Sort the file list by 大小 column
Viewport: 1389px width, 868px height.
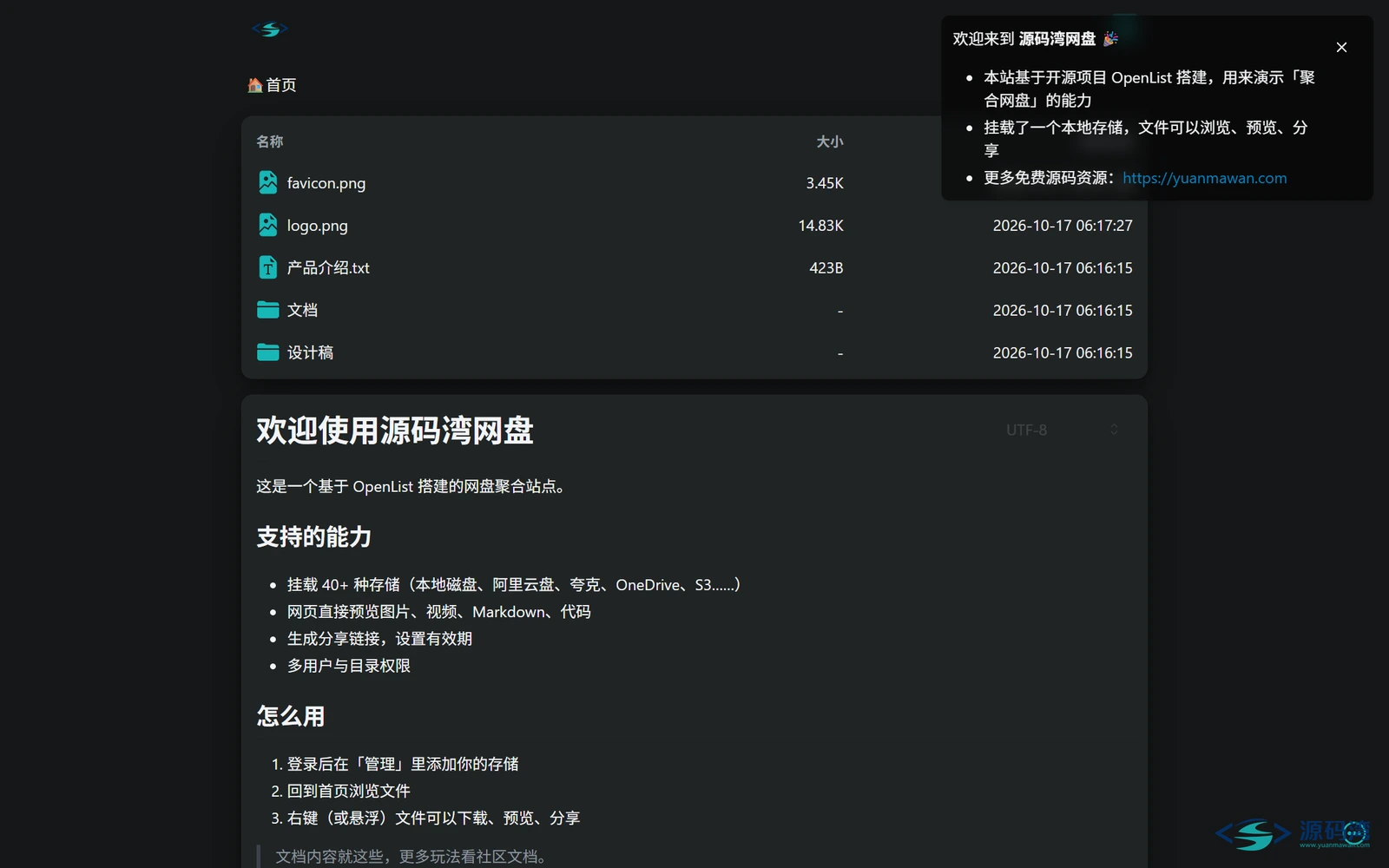[x=830, y=141]
